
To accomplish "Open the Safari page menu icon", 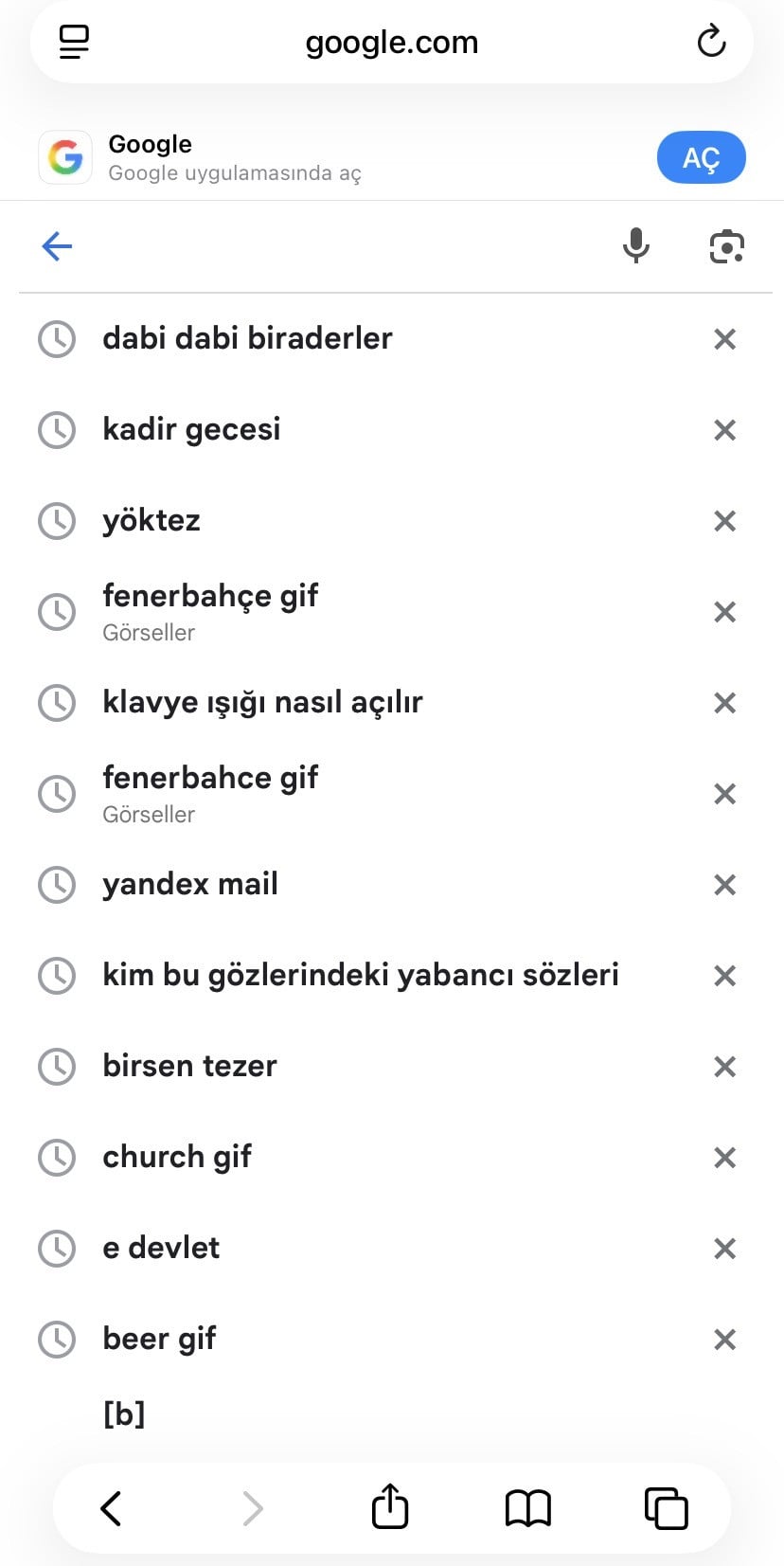I will click(74, 42).
